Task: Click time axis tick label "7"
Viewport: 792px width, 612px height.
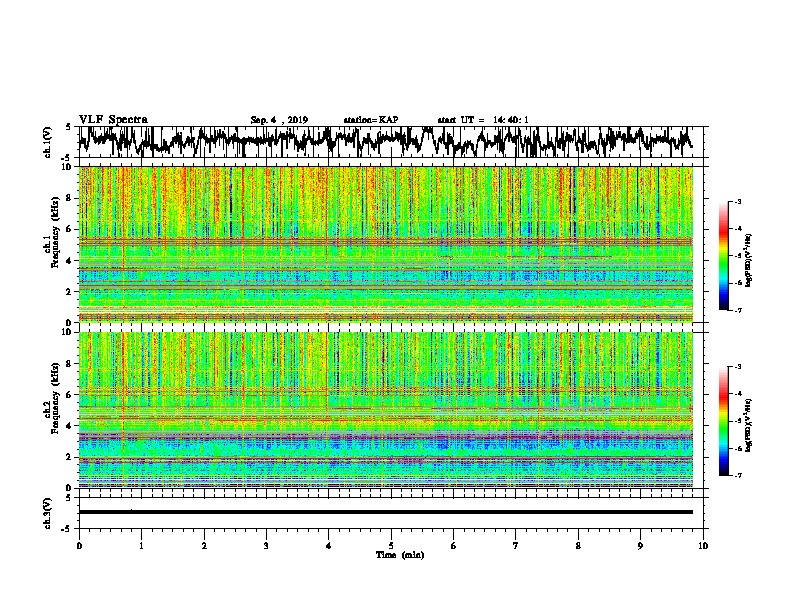Action: [x=516, y=546]
